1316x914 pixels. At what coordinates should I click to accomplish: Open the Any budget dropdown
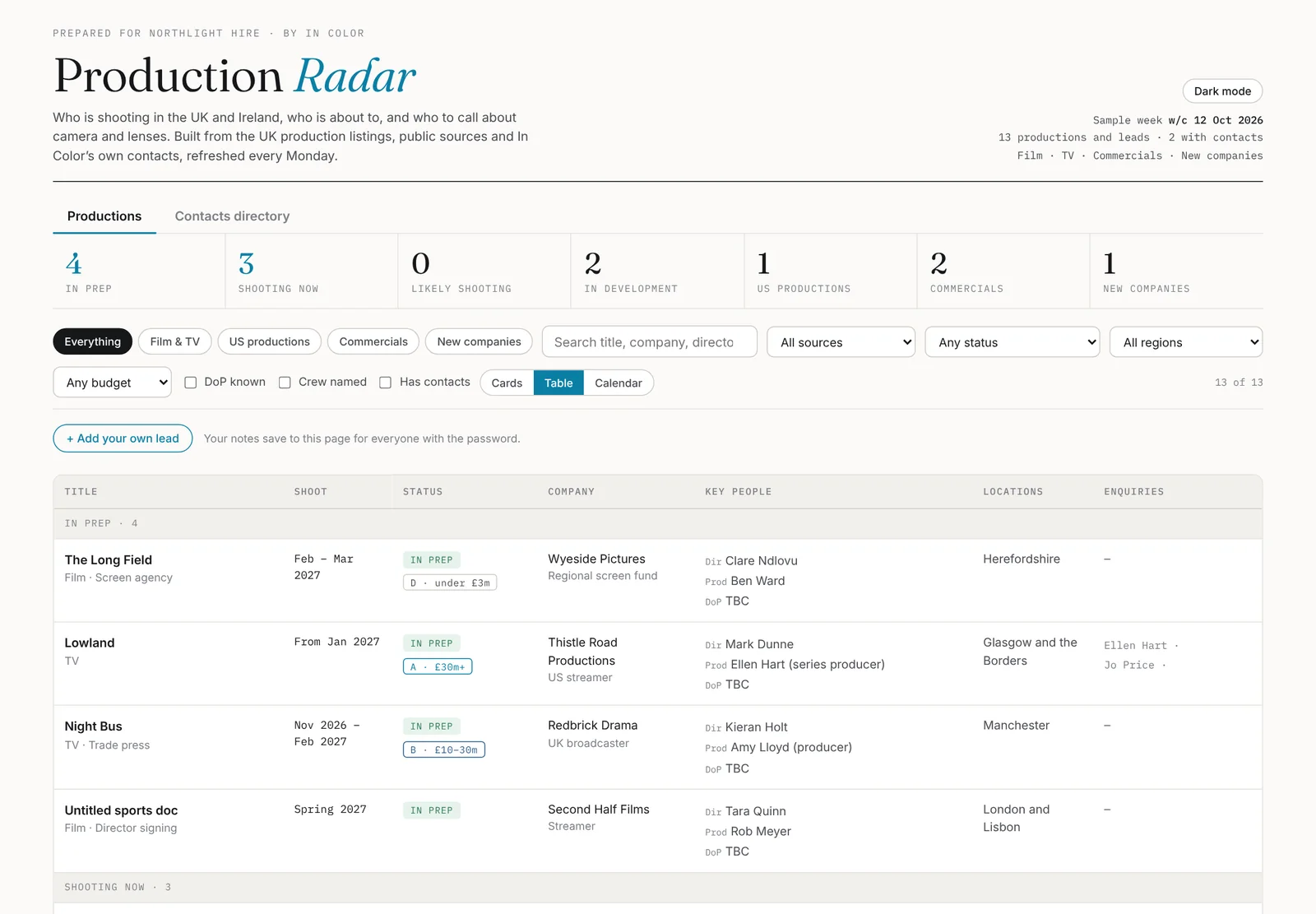click(x=113, y=383)
